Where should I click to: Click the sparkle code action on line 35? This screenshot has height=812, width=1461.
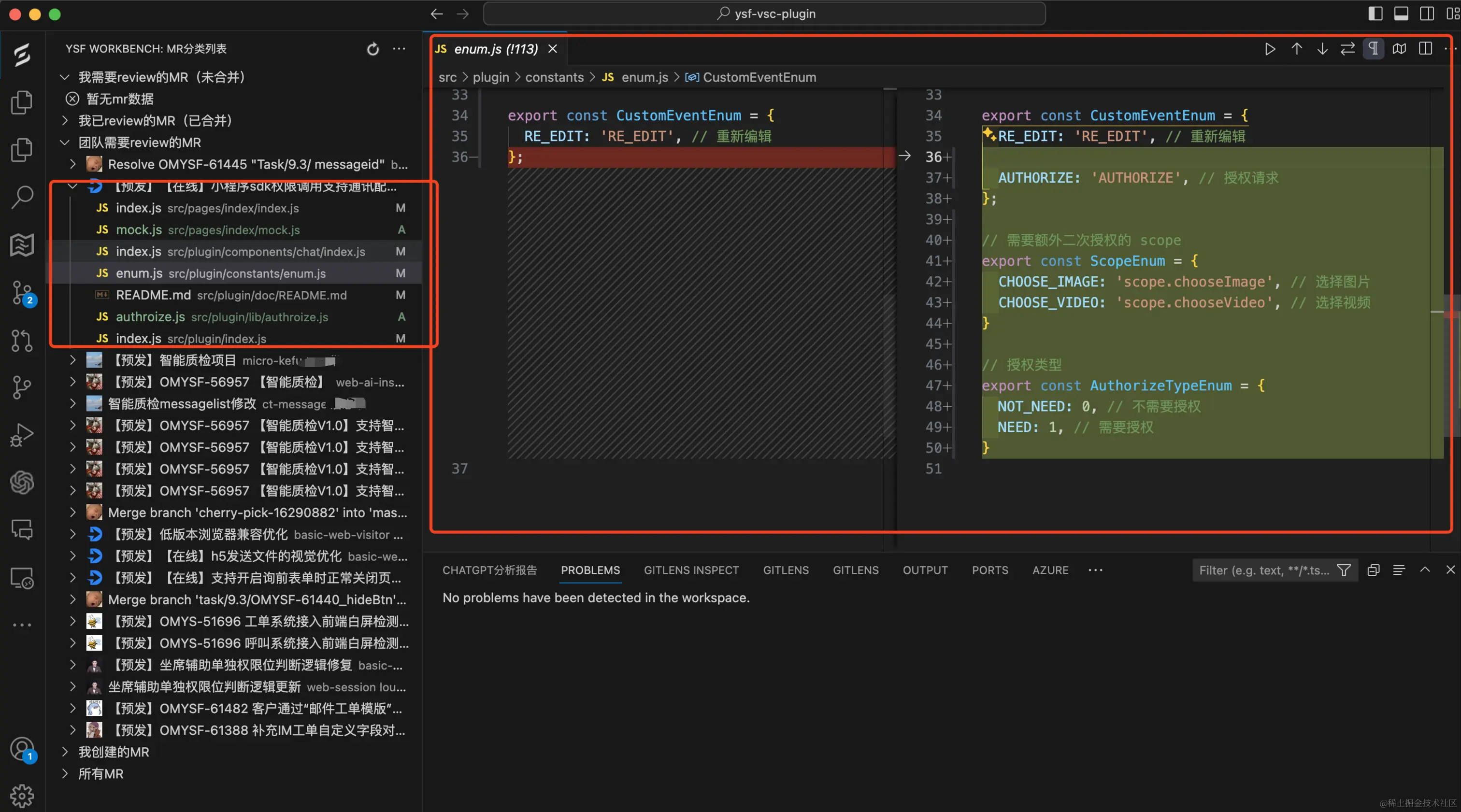click(x=989, y=135)
